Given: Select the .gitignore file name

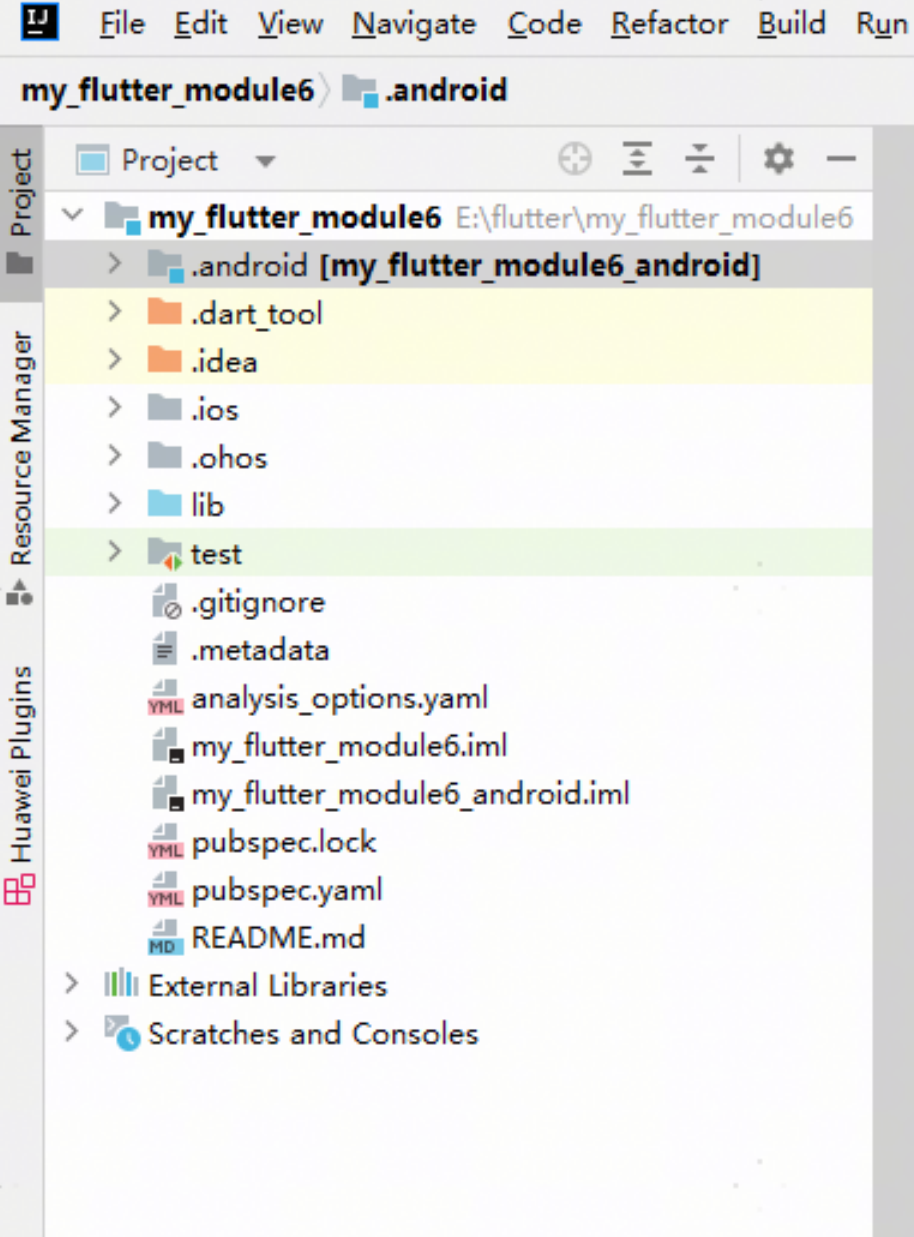Looking at the screenshot, I should click(x=258, y=602).
